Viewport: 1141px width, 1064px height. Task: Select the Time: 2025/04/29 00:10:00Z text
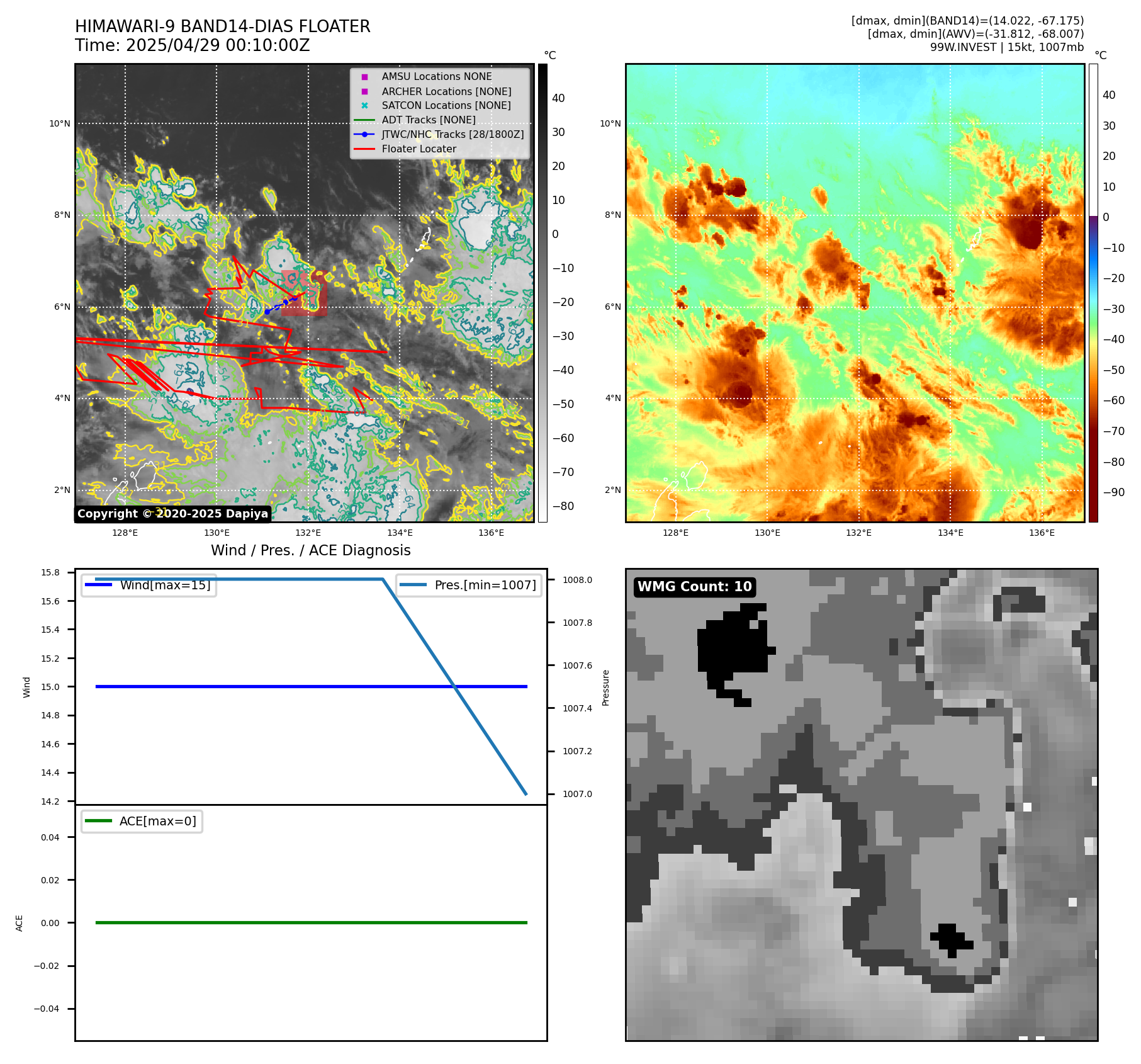point(193,45)
